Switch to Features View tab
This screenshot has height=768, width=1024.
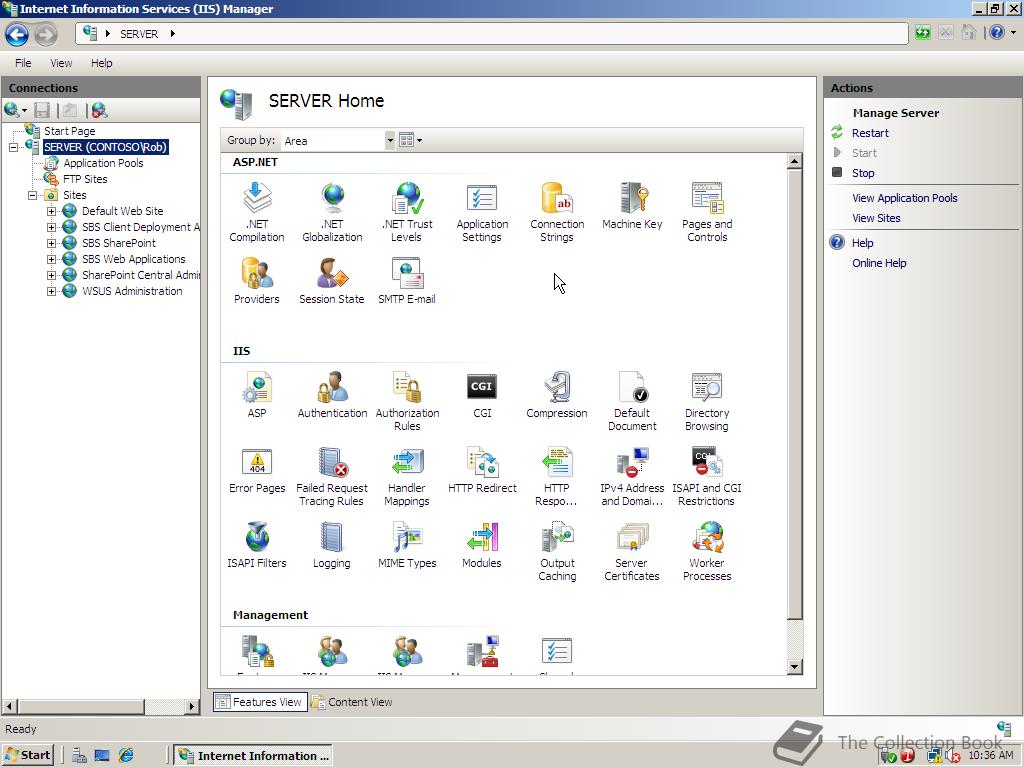click(260, 702)
